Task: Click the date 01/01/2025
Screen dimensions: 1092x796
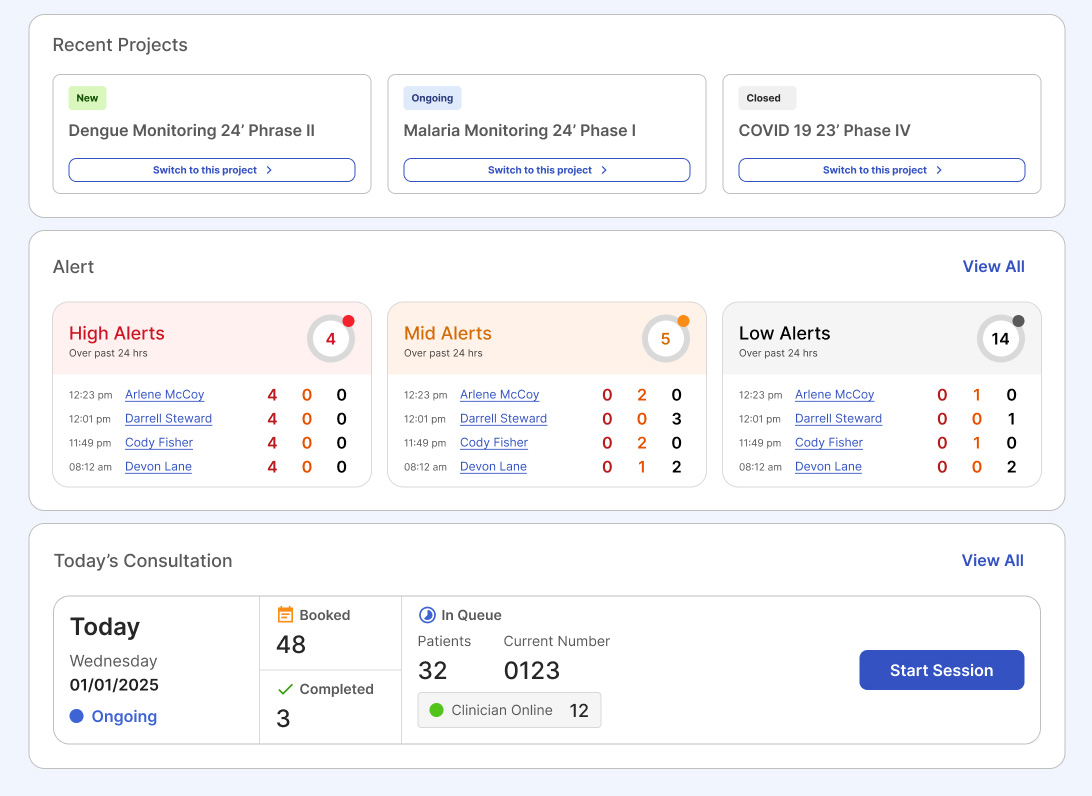Action: (x=114, y=685)
